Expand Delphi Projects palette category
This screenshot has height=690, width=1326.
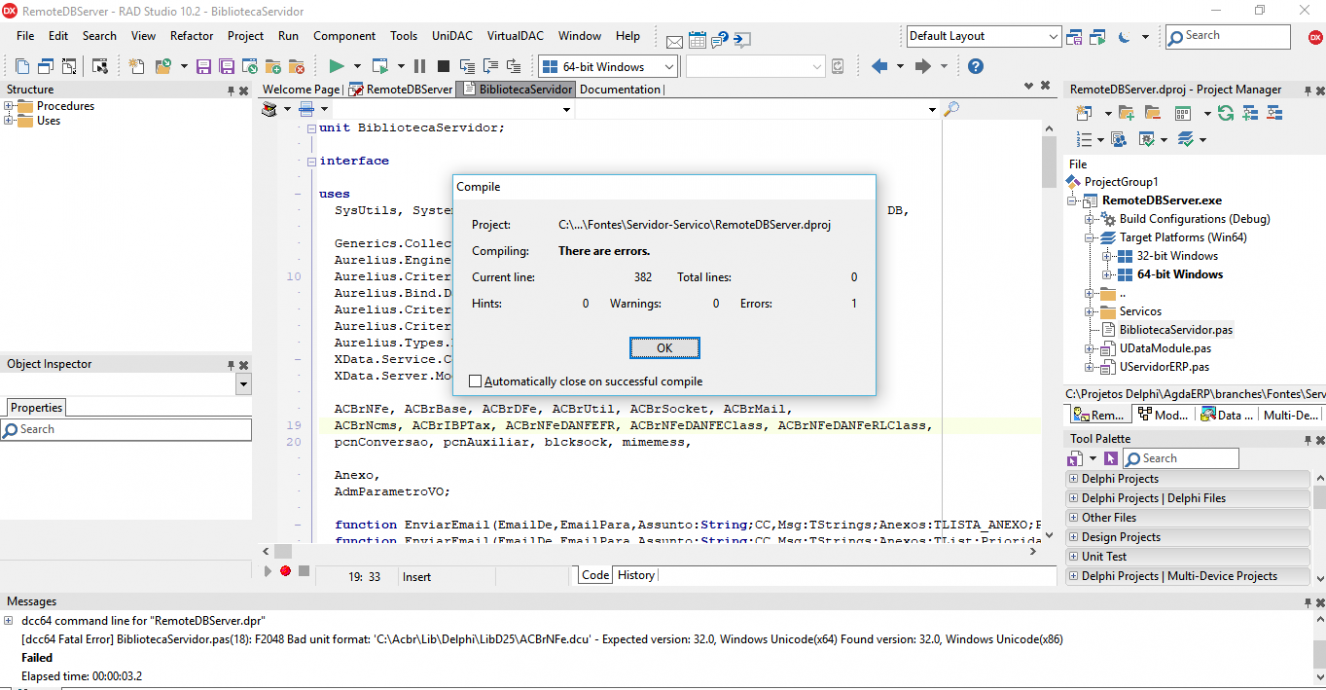coord(1075,479)
